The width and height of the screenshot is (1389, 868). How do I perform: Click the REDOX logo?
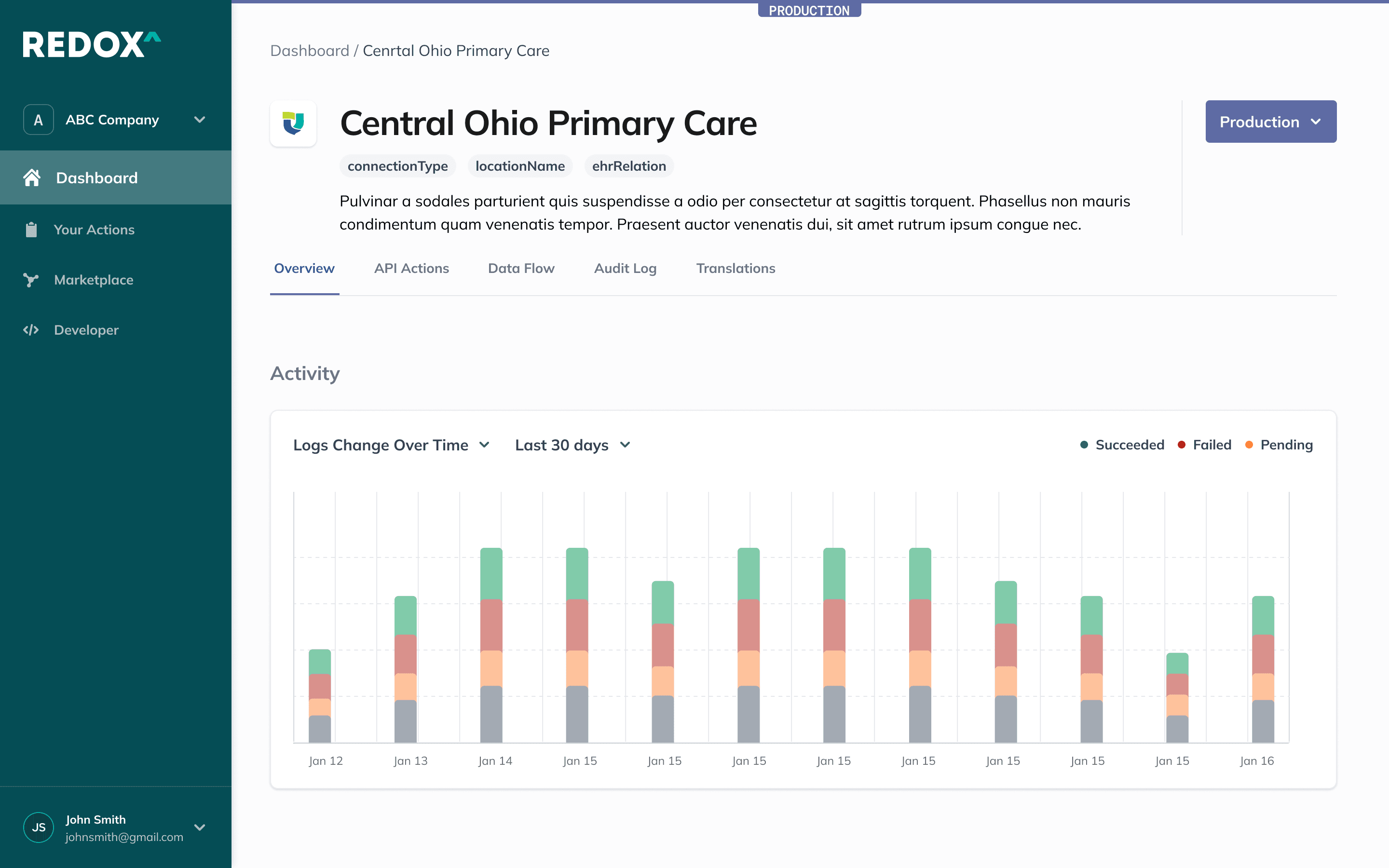pos(92,44)
